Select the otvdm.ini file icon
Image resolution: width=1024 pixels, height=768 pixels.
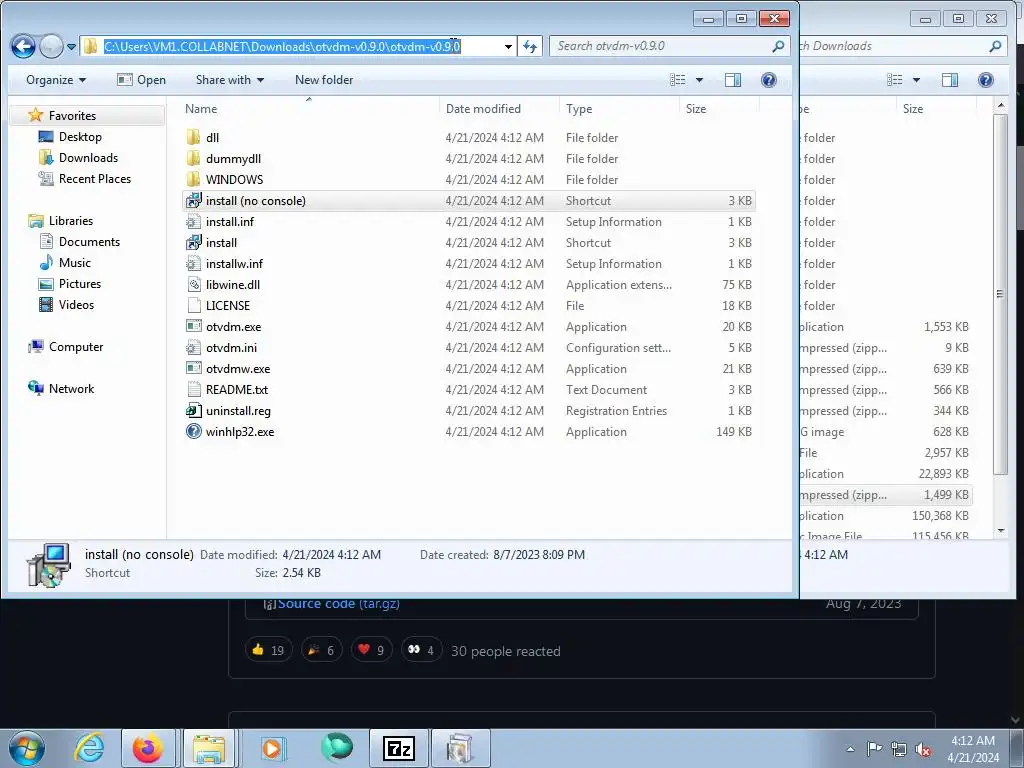click(193, 347)
